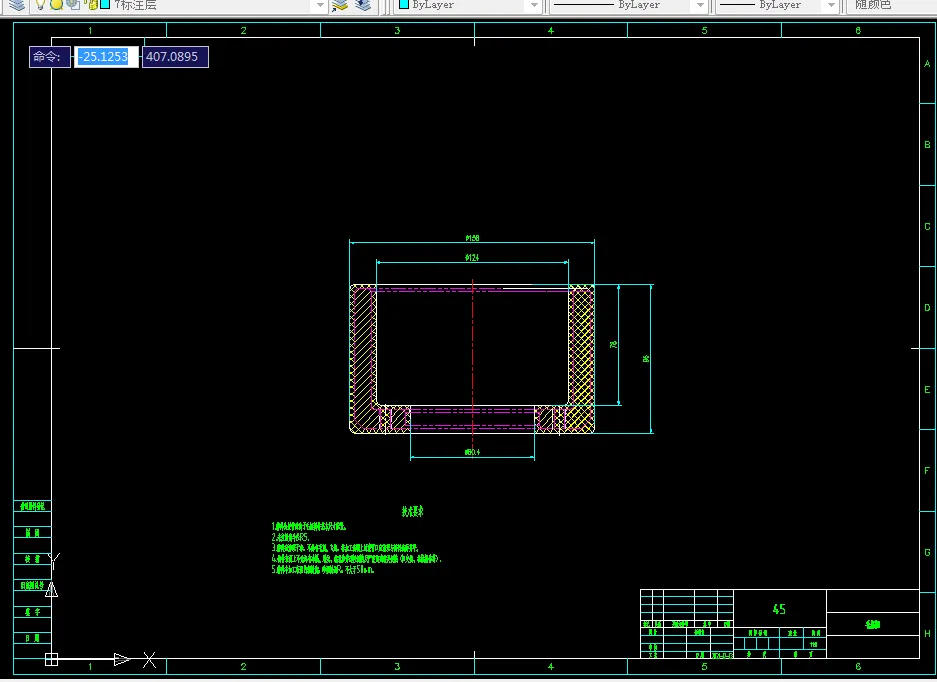This screenshot has height=682, width=937.
Task: Click zone number 3 on top border
Action: click(397, 30)
